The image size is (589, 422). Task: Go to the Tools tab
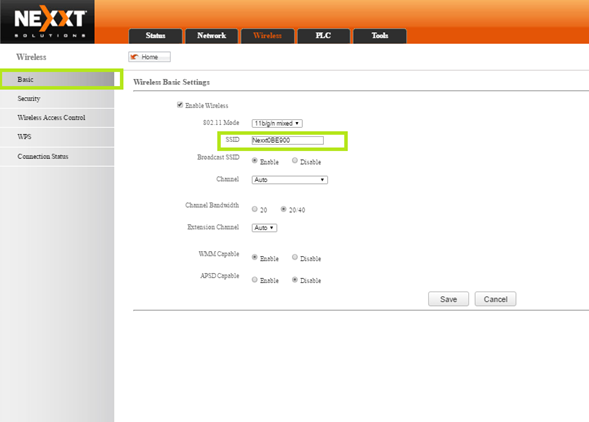point(380,36)
